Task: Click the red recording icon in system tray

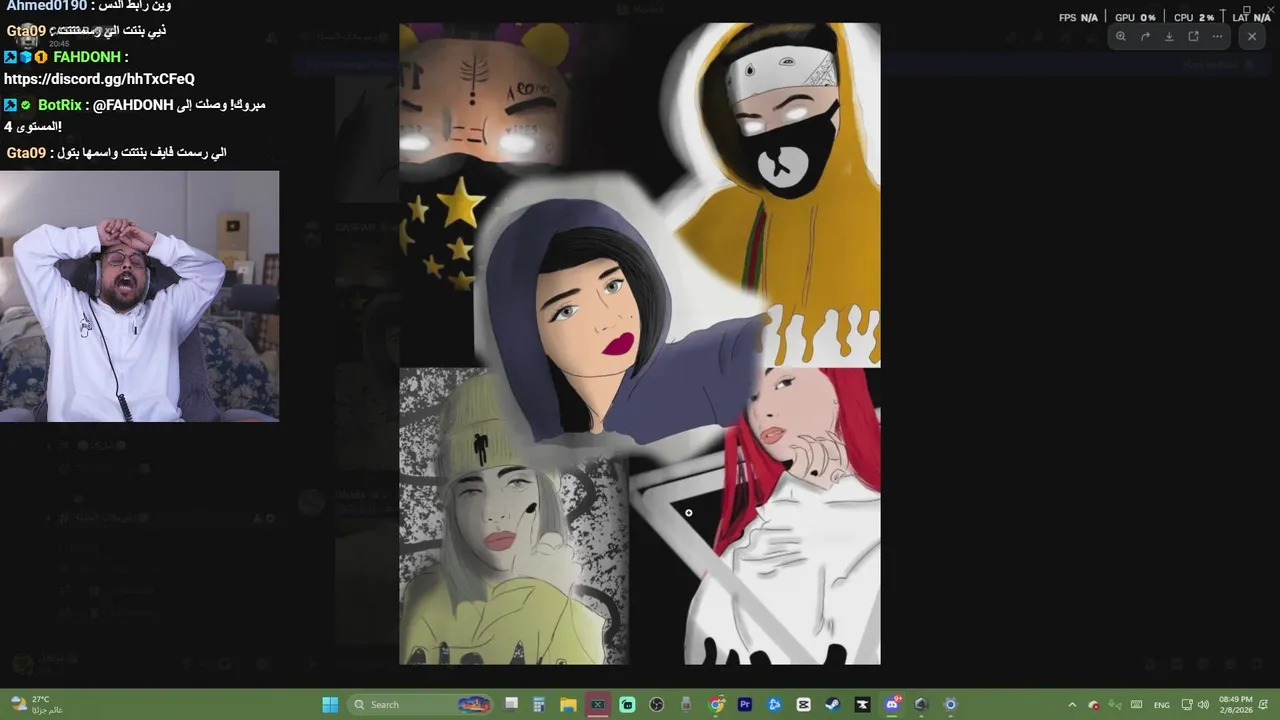Action: click(1094, 705)
